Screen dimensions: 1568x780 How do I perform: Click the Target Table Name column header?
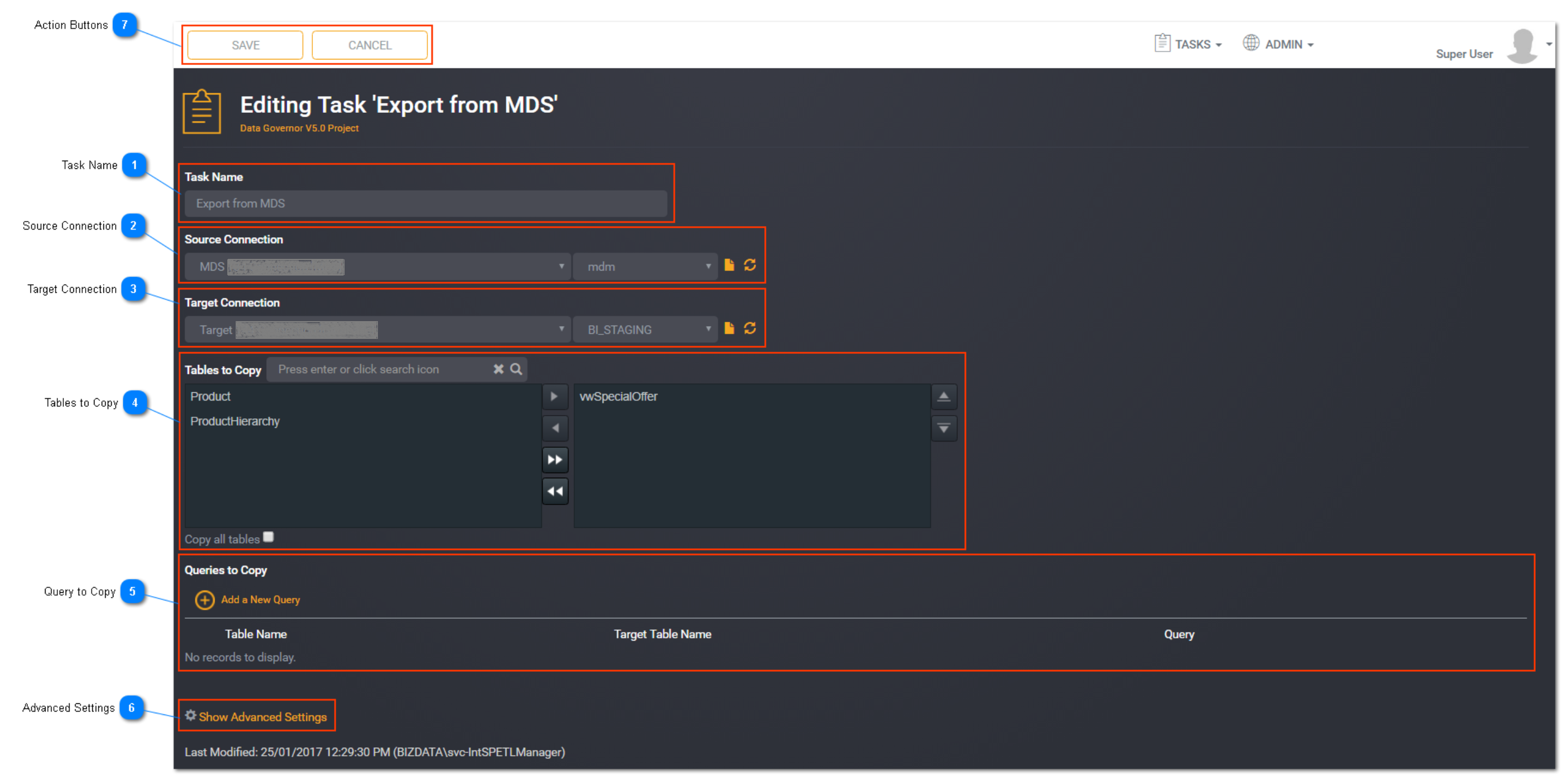click(662, 634)
